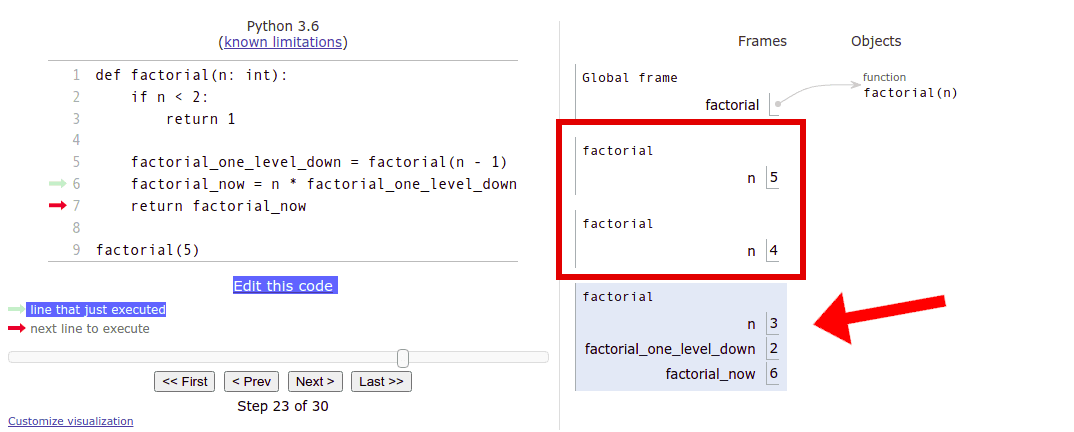Click the execution step slider handle

(402, 358)
